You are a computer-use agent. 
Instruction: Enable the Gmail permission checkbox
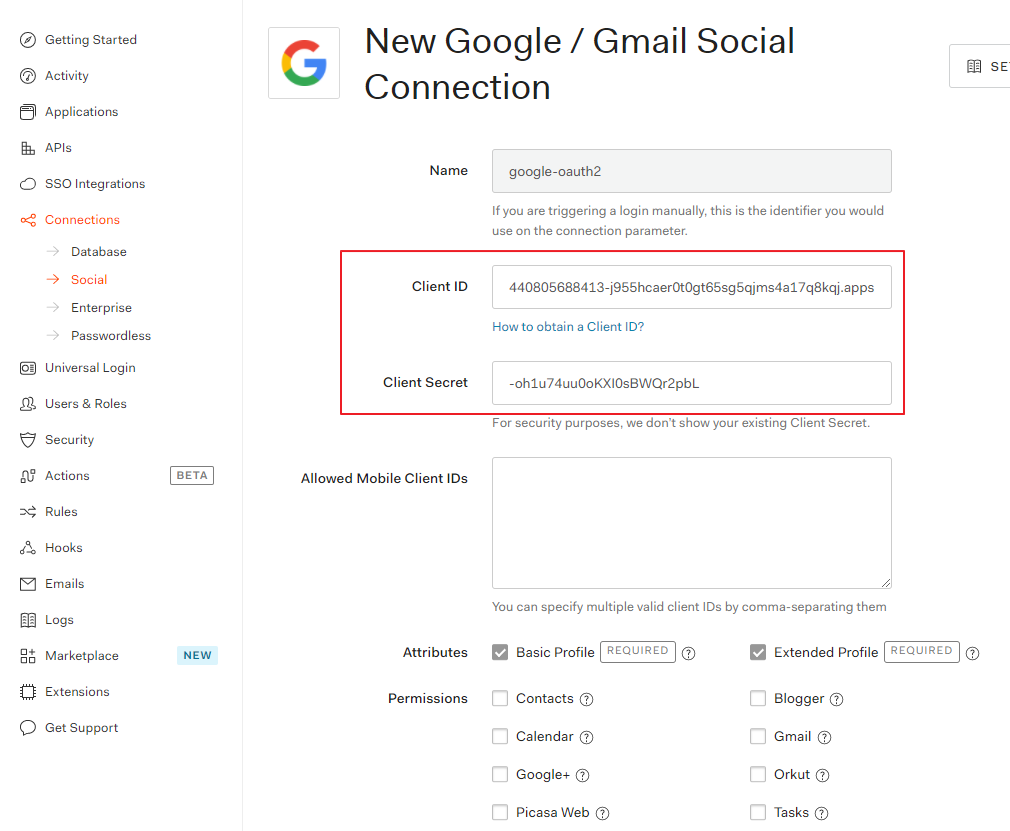[x=758, y=736]
